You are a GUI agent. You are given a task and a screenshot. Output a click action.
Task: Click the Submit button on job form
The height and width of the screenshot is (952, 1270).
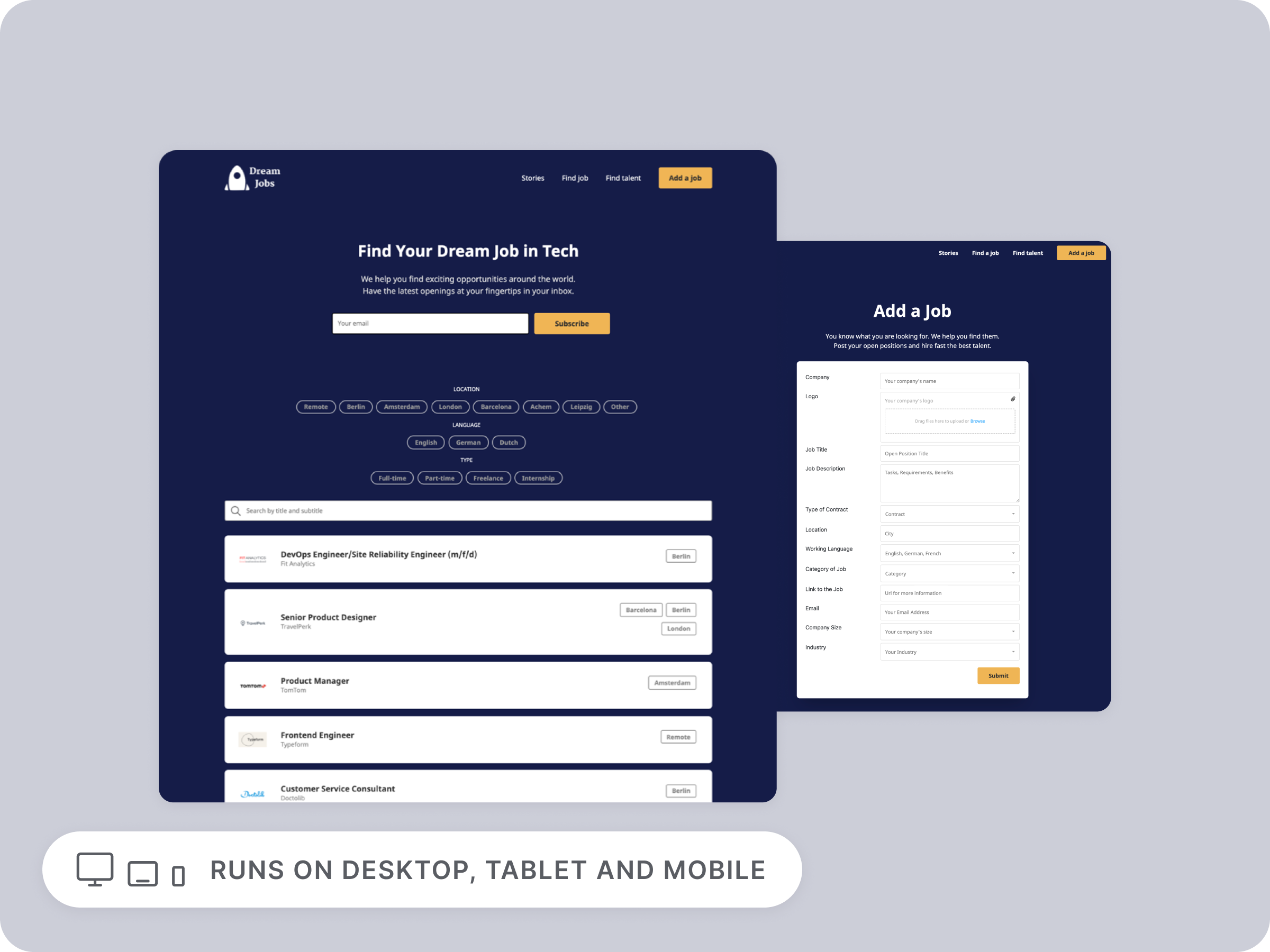point(998,675)
